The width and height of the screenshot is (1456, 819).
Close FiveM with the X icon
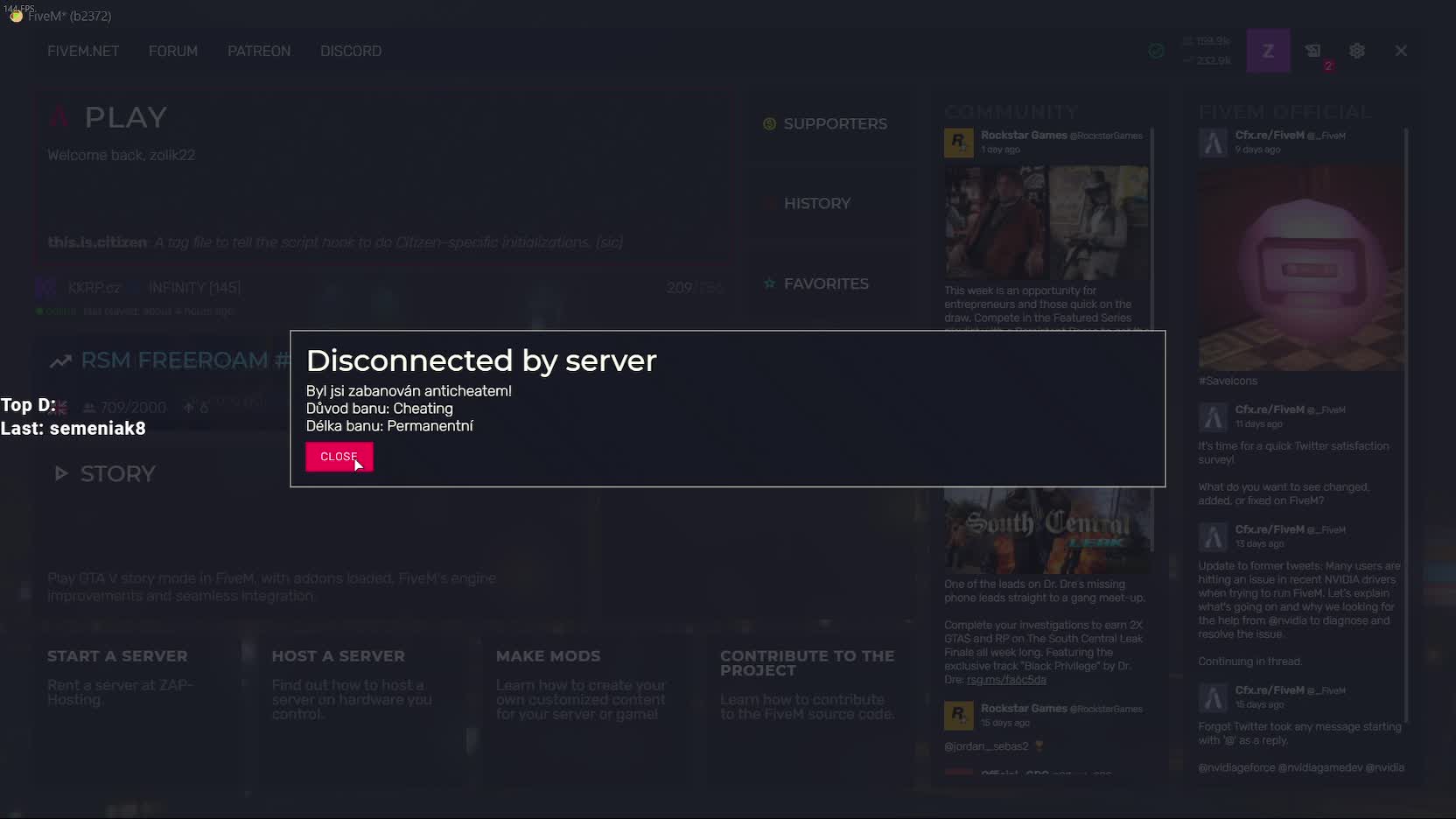pyautogui.click(x=1401, y=51)
